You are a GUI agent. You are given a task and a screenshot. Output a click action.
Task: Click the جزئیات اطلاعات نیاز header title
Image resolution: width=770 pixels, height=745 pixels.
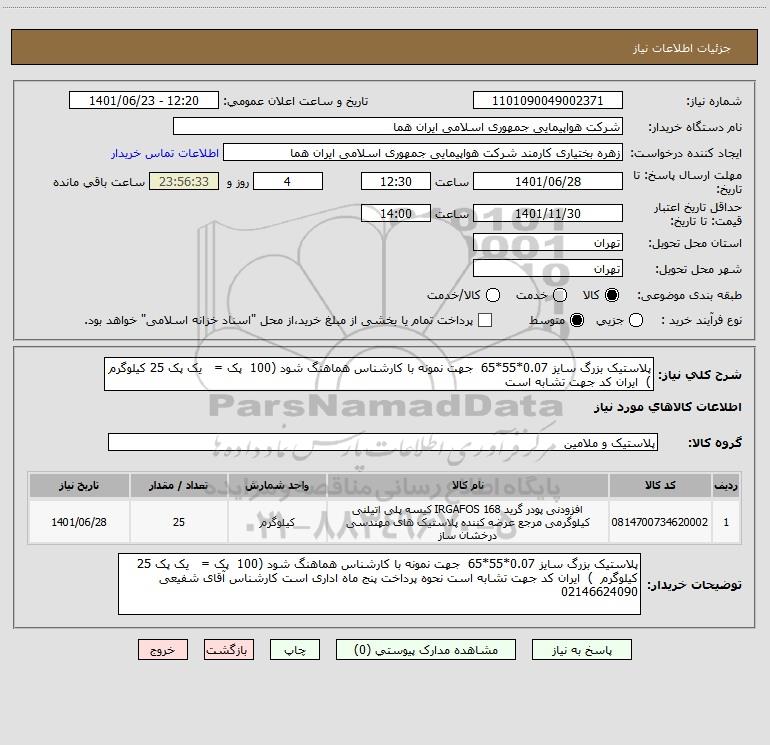tap(681, 48)
